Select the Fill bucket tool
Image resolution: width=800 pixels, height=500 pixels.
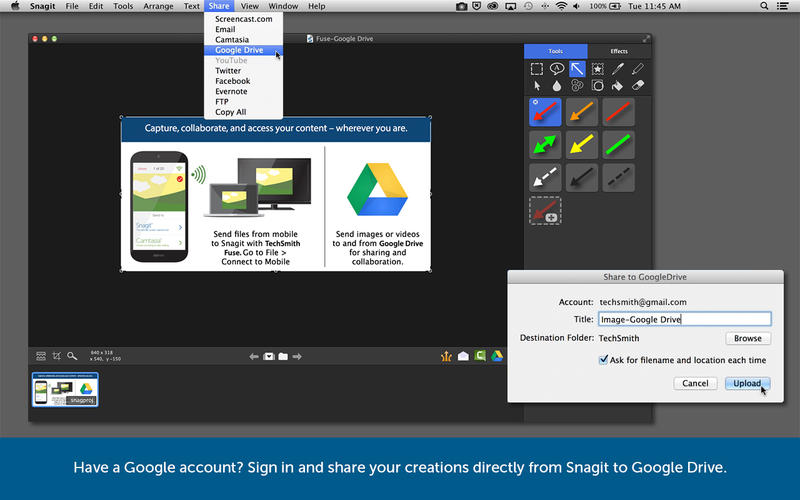618,86
